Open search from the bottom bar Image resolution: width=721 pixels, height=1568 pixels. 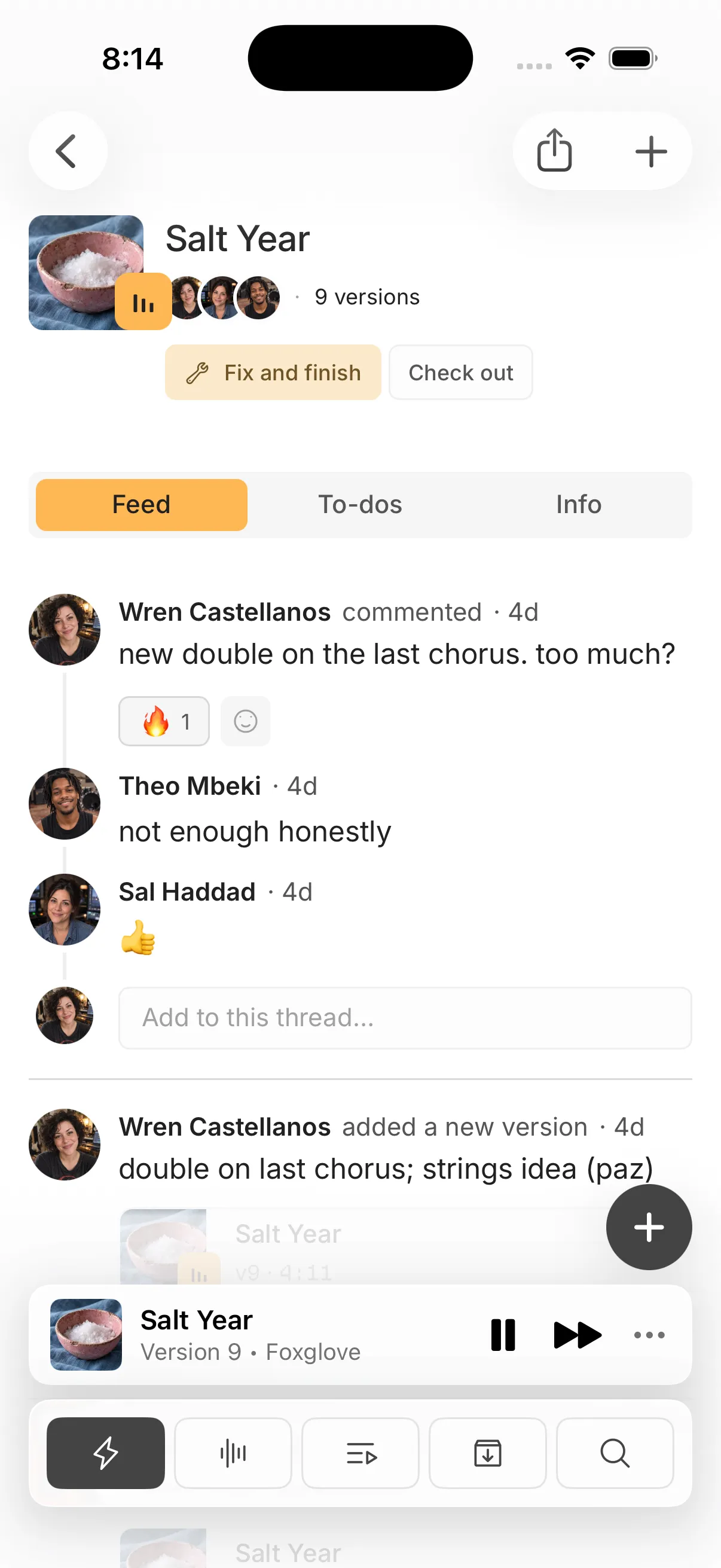tap(615, 1453)
